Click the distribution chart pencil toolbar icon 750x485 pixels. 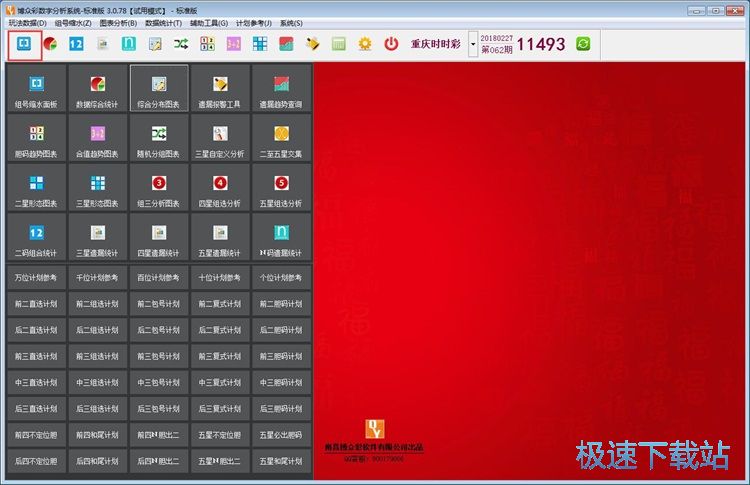155,44
